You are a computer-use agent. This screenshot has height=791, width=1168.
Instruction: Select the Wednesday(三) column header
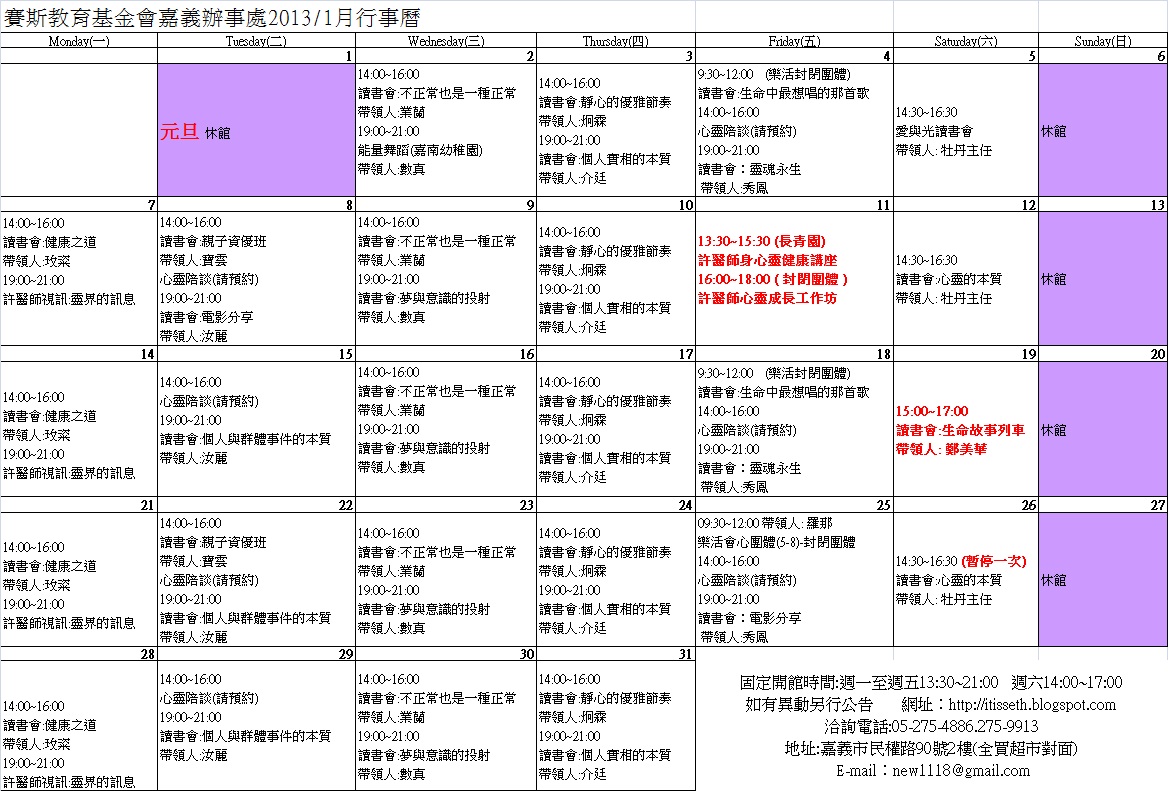(445, 41)
